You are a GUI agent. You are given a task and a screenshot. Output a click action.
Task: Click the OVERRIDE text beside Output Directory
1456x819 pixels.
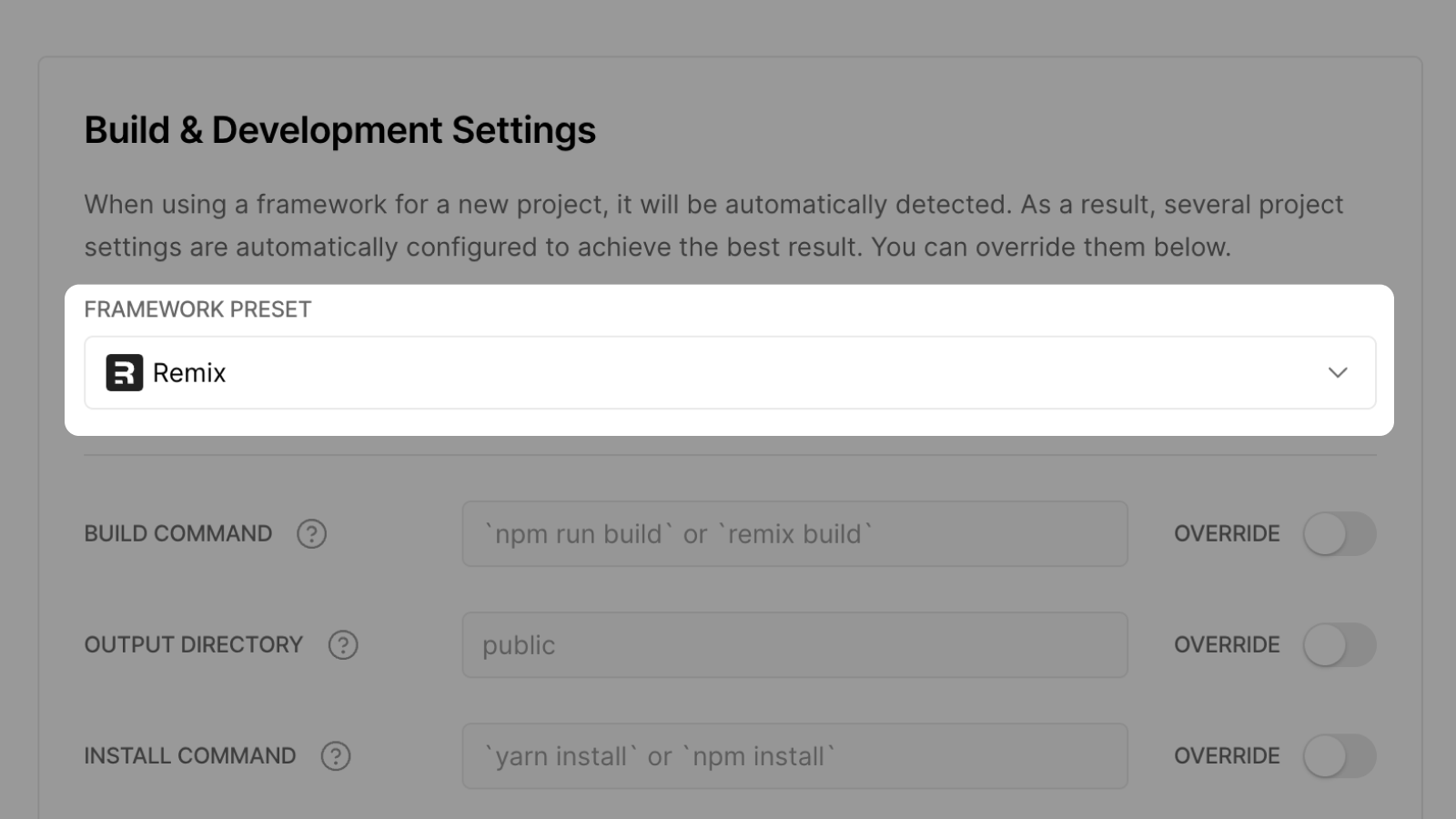[x=1226, y=645]
